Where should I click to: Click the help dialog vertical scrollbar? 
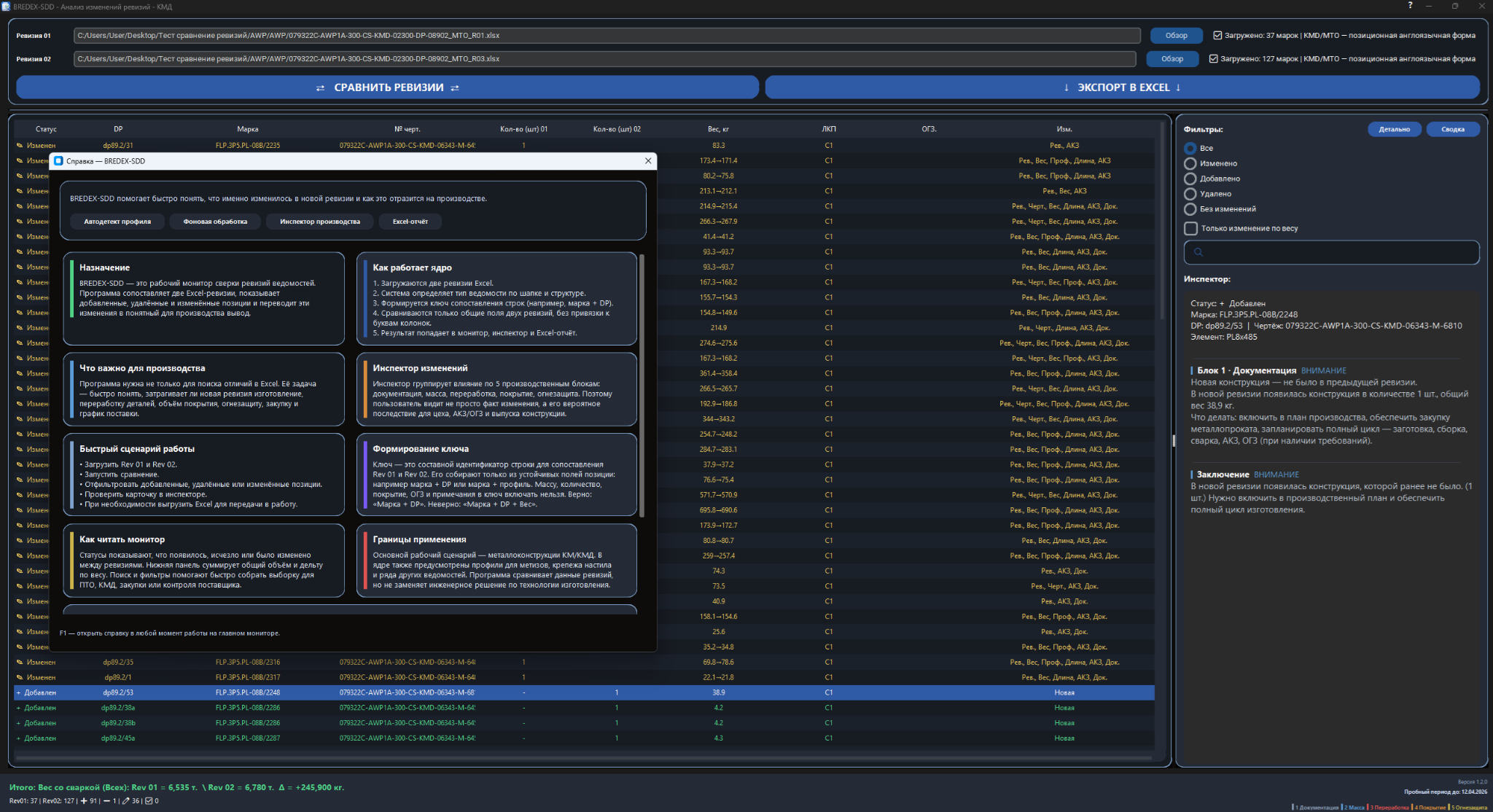(642, 385)
